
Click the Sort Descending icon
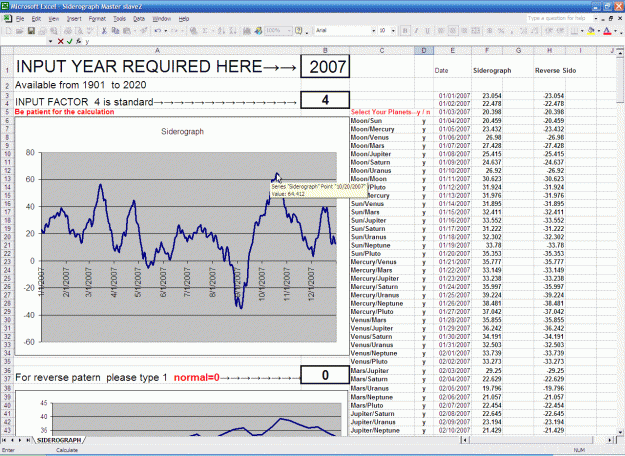tap(232, 31)
